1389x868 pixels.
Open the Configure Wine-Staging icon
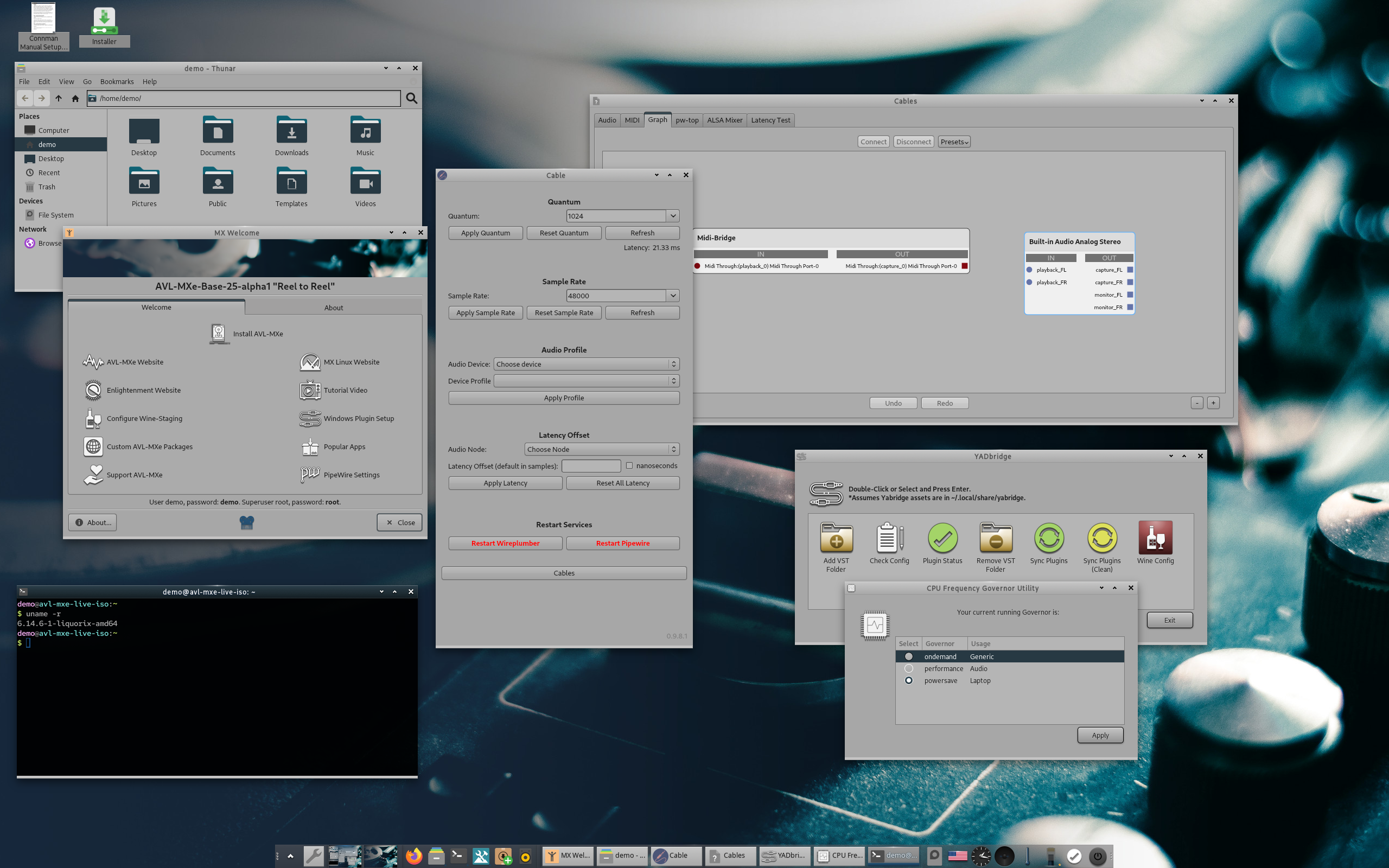(93, 418)
